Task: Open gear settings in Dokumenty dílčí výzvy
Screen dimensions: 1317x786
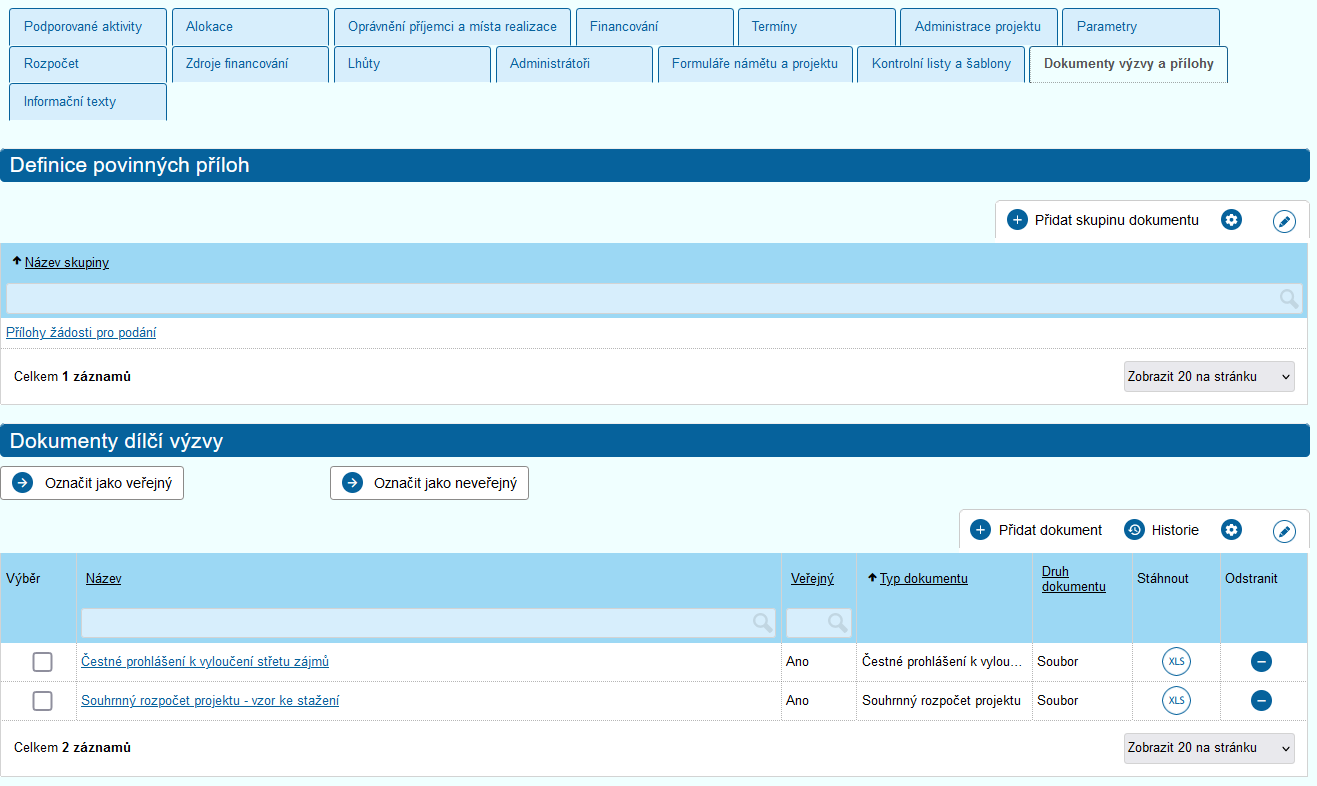Action: 1232,530
